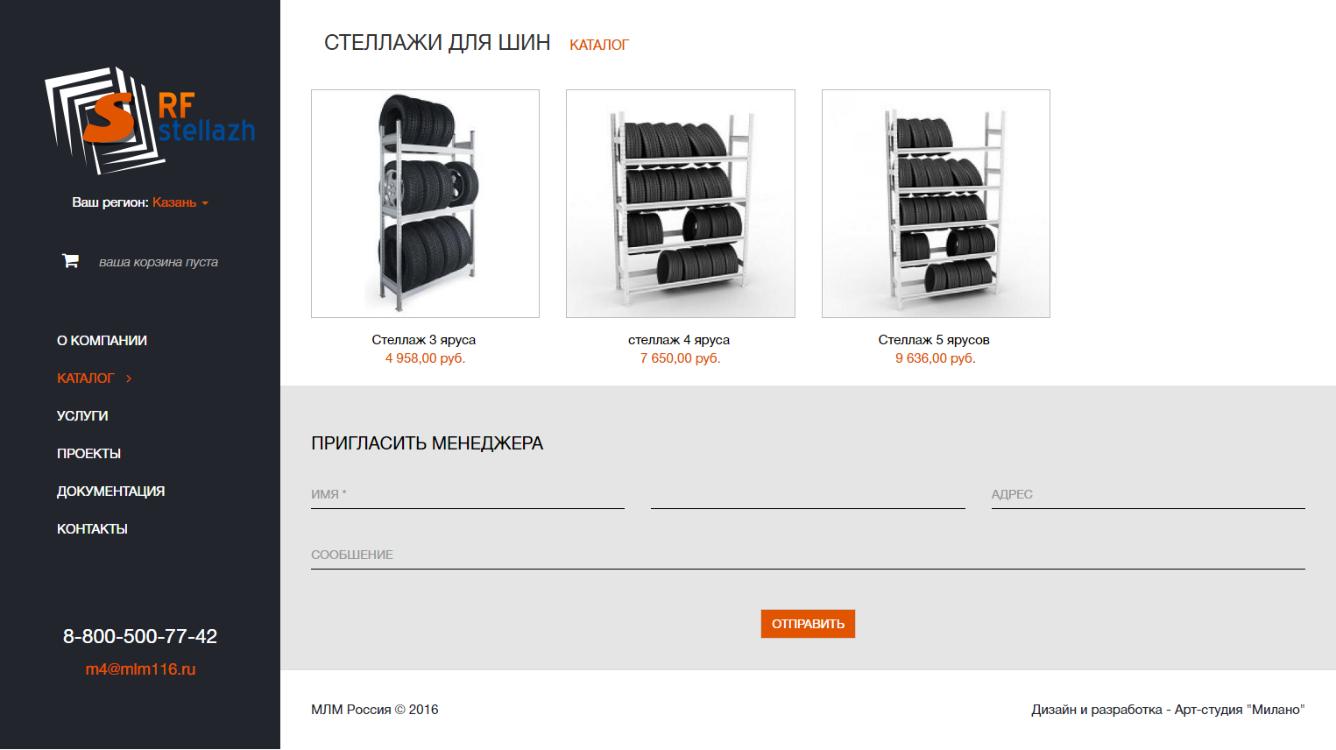Open the 4-tier tire rack image
Screen dimensions: 1336x750
681,204
